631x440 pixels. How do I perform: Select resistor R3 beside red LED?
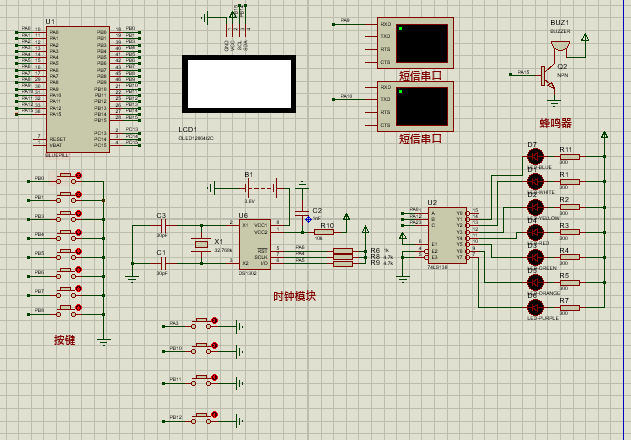570,232
